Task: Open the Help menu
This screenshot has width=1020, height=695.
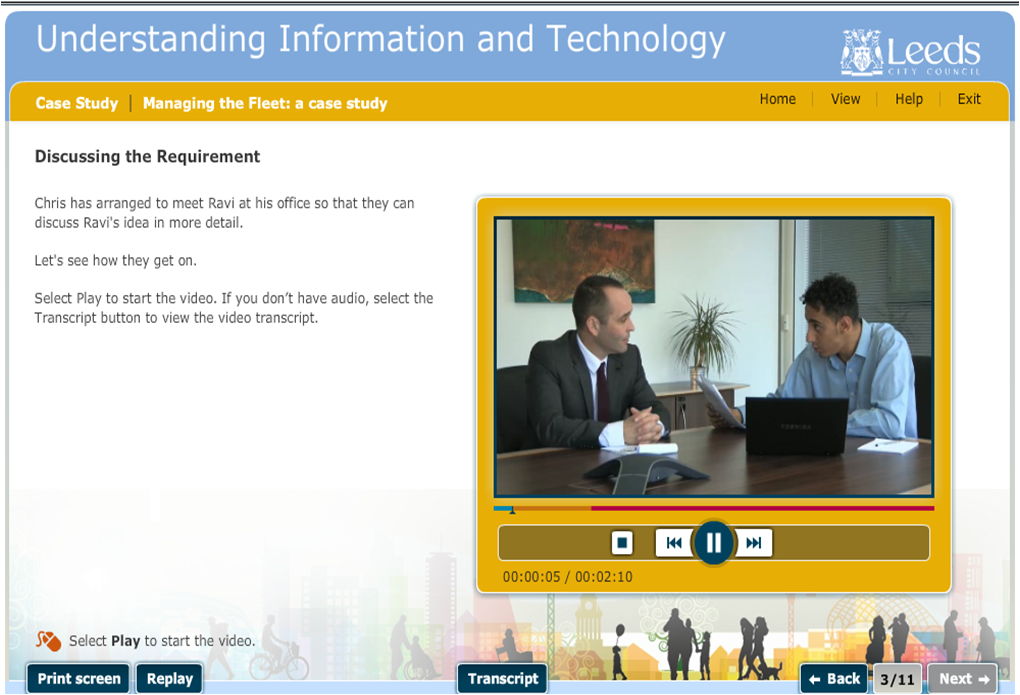Action: 909,99
